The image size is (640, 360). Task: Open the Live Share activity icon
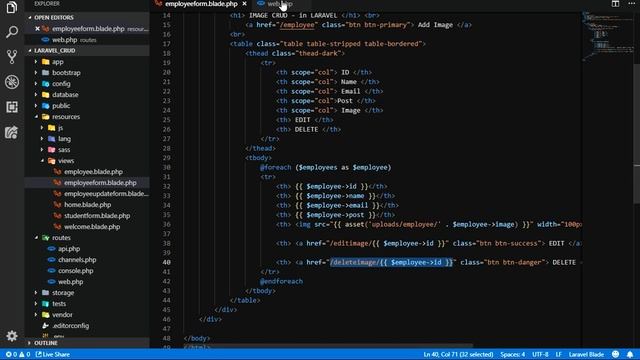click(x=12, y=132)
